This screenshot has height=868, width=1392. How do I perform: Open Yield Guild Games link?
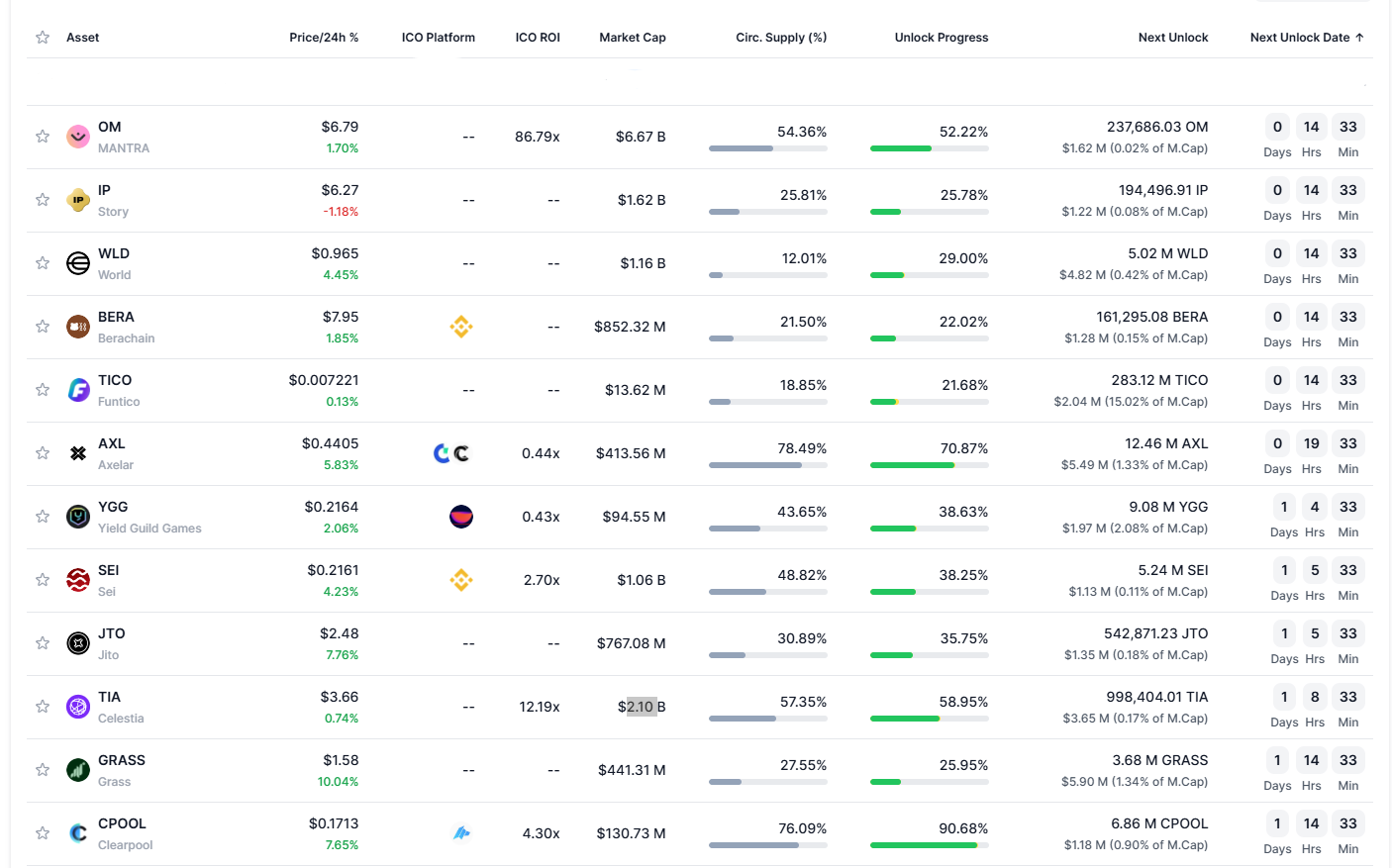tap(149, 529)
